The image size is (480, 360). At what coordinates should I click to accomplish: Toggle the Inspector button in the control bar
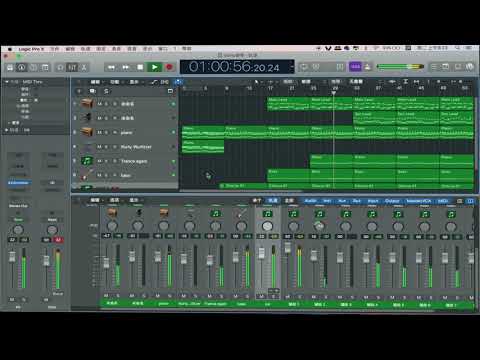22,68
